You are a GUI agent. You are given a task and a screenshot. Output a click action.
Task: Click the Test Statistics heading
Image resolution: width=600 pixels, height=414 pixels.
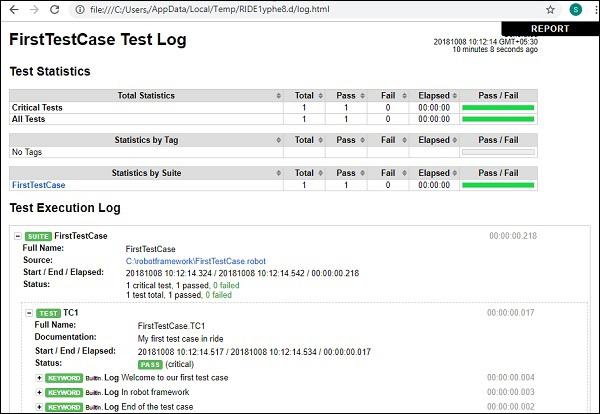(50, 72)
